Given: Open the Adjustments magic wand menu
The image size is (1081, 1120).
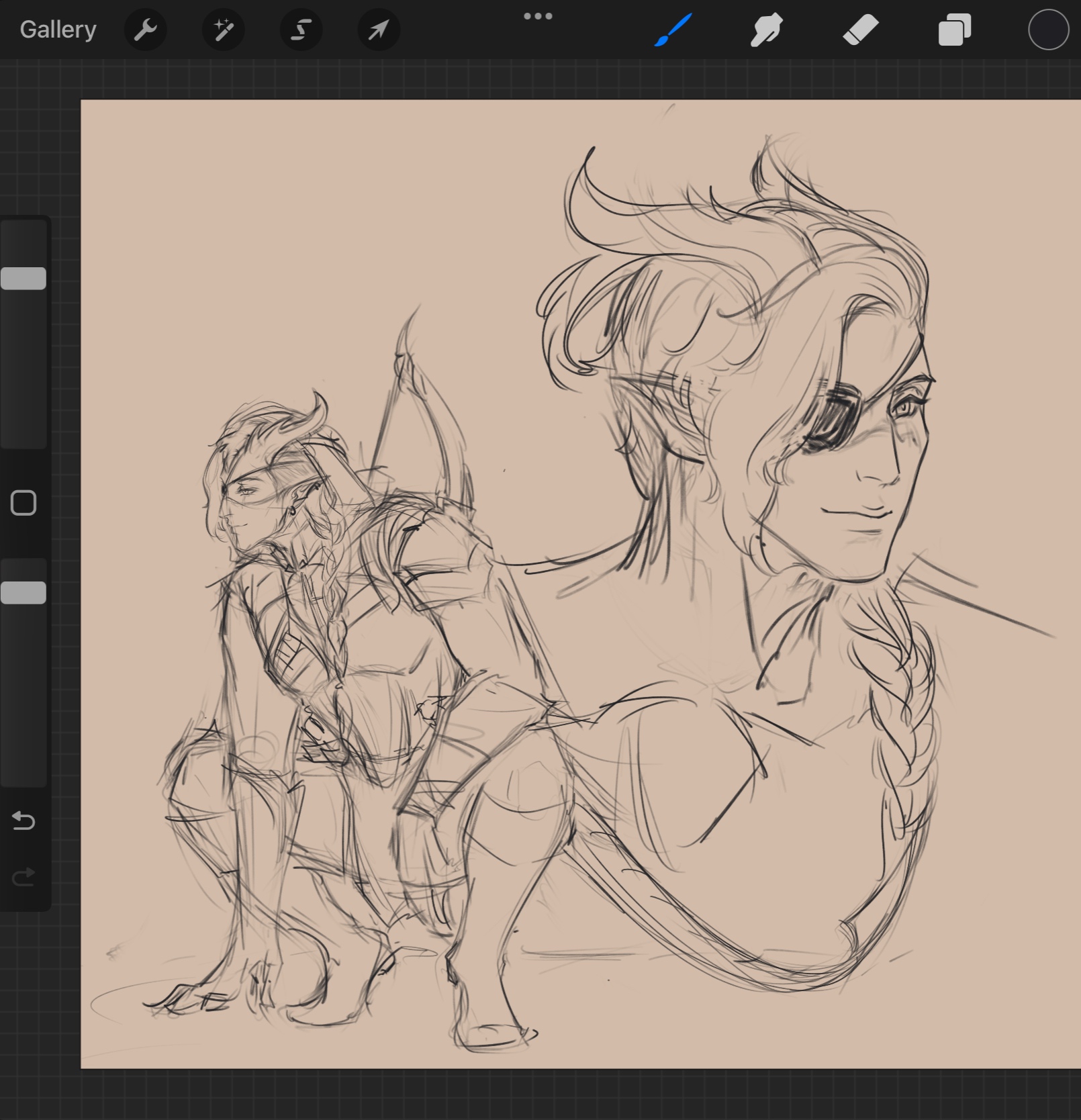Looking at the screenshot, I should [223, 30].
